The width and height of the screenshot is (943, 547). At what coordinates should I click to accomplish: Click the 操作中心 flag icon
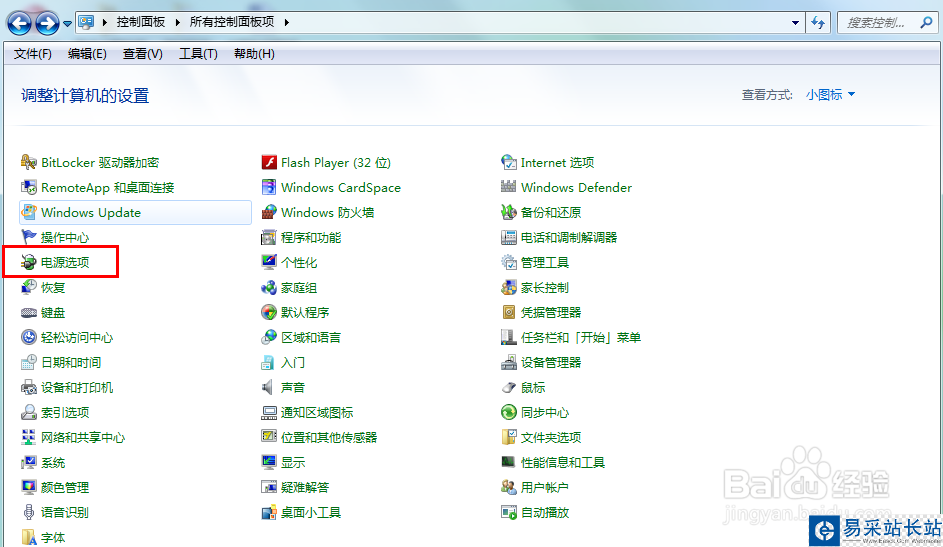pyautogui.click(x=28, y=237)
